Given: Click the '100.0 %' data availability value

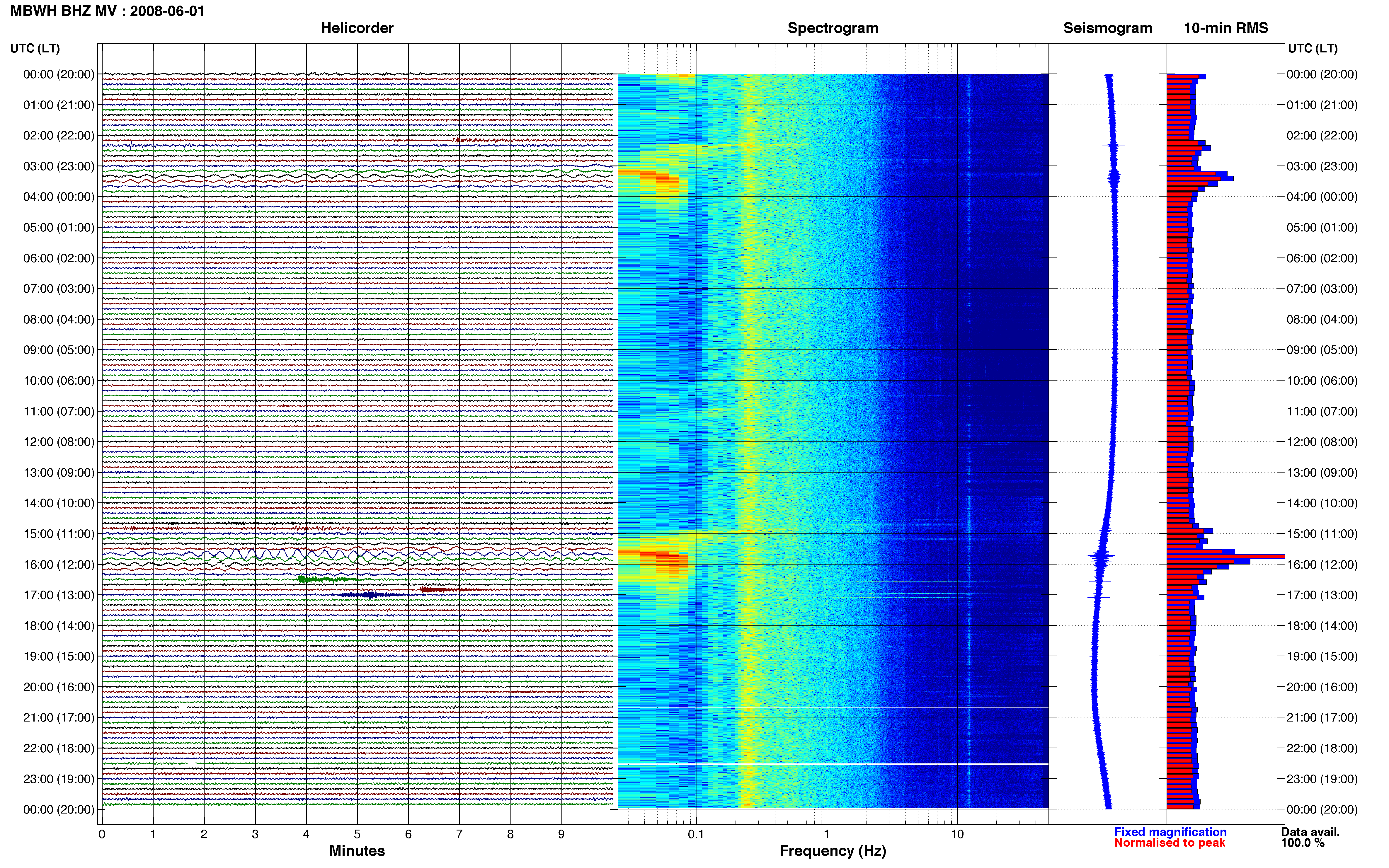Looking at the screenshot, I should [1302, 843].
